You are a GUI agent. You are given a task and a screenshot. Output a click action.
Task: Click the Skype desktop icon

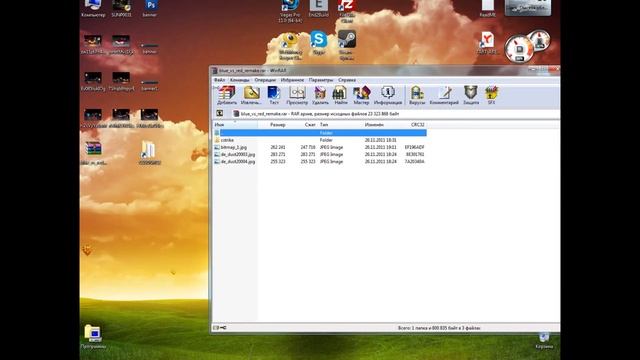318,43
